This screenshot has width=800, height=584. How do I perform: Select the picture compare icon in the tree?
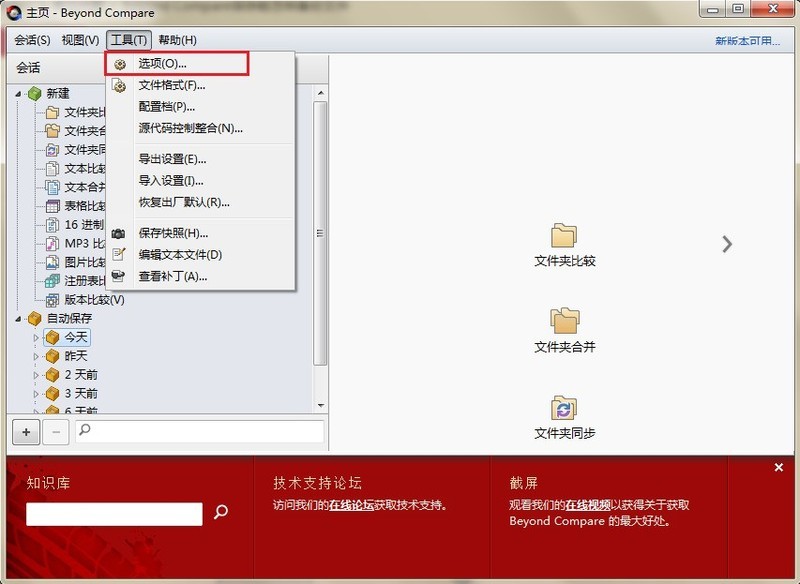(52, 262)
